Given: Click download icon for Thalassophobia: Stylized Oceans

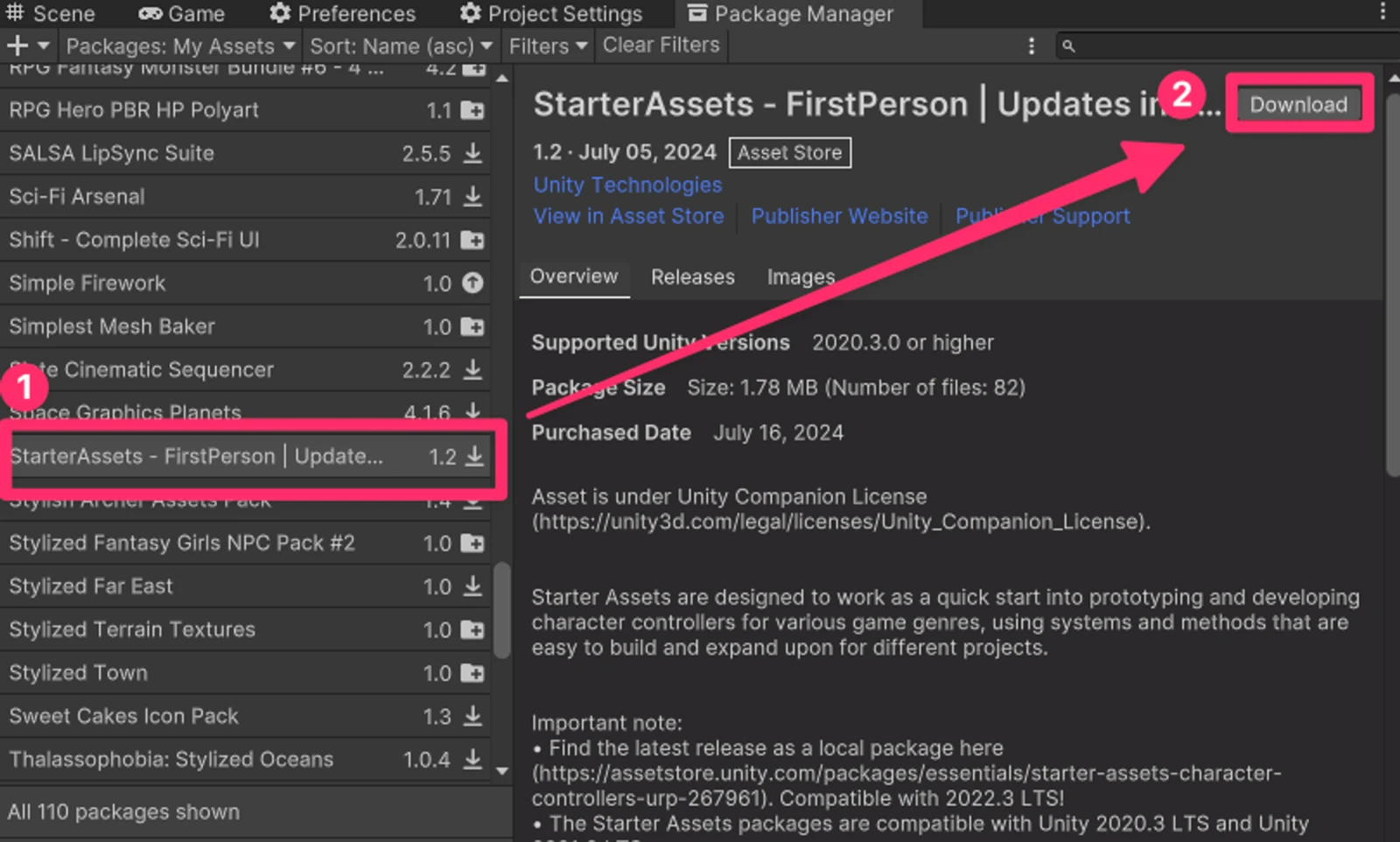Looking at the screenshot, I should coord(472,759).
